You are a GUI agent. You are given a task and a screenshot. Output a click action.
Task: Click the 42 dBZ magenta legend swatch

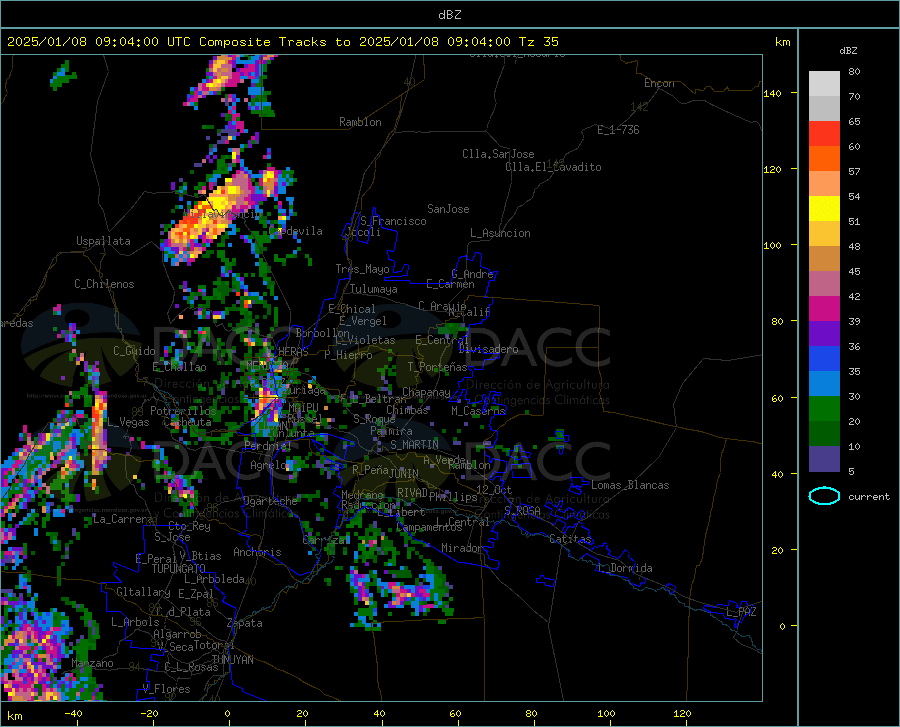coord(824,309)
